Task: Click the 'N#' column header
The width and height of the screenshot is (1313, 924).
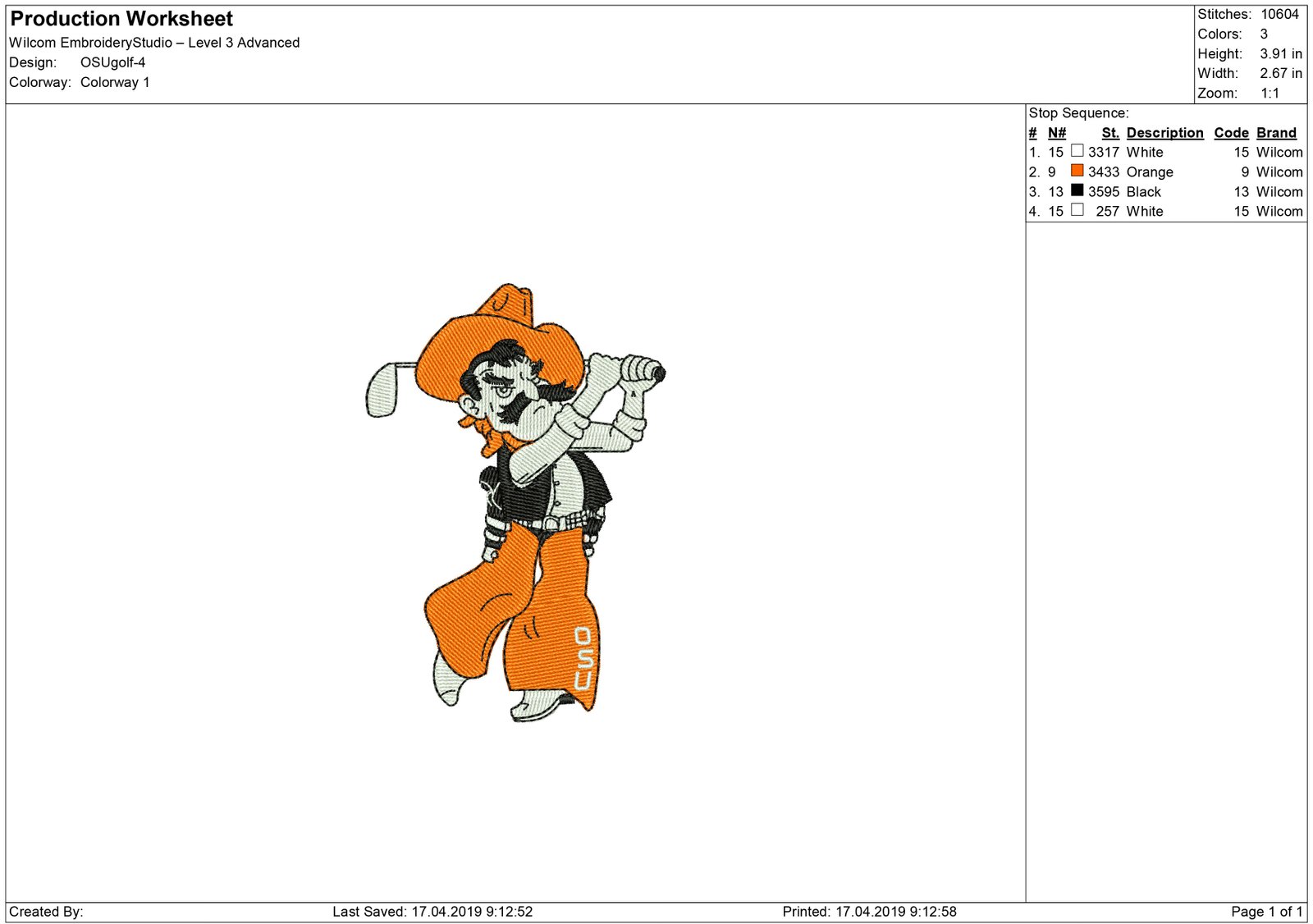Action: tap(1056, 133)
